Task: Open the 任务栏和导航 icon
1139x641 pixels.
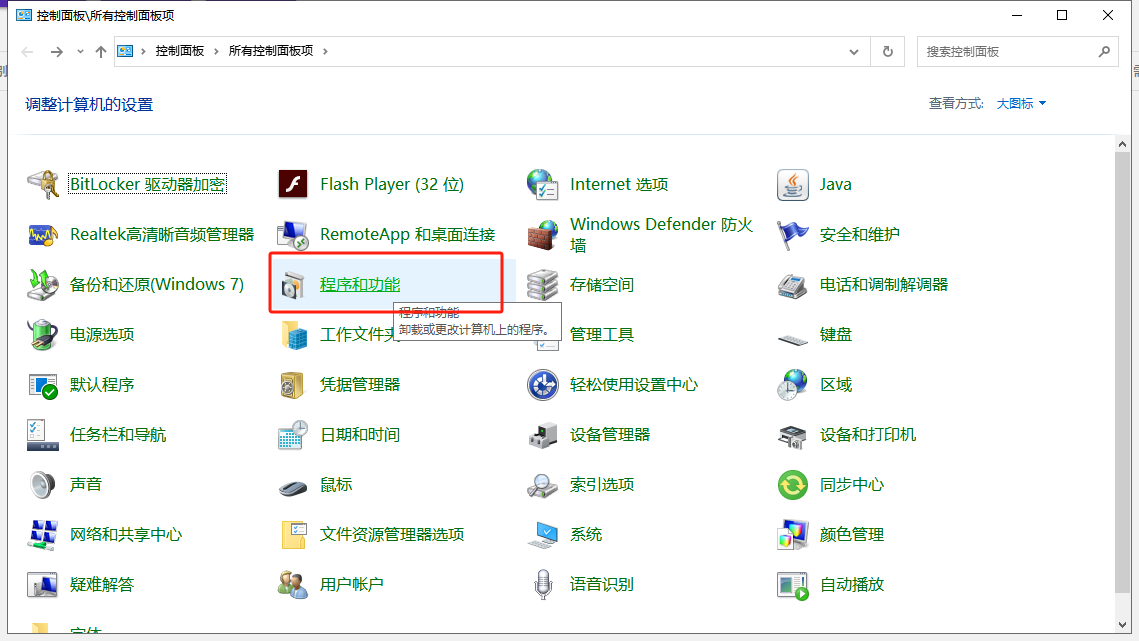Action: click(x=43, y=435)
